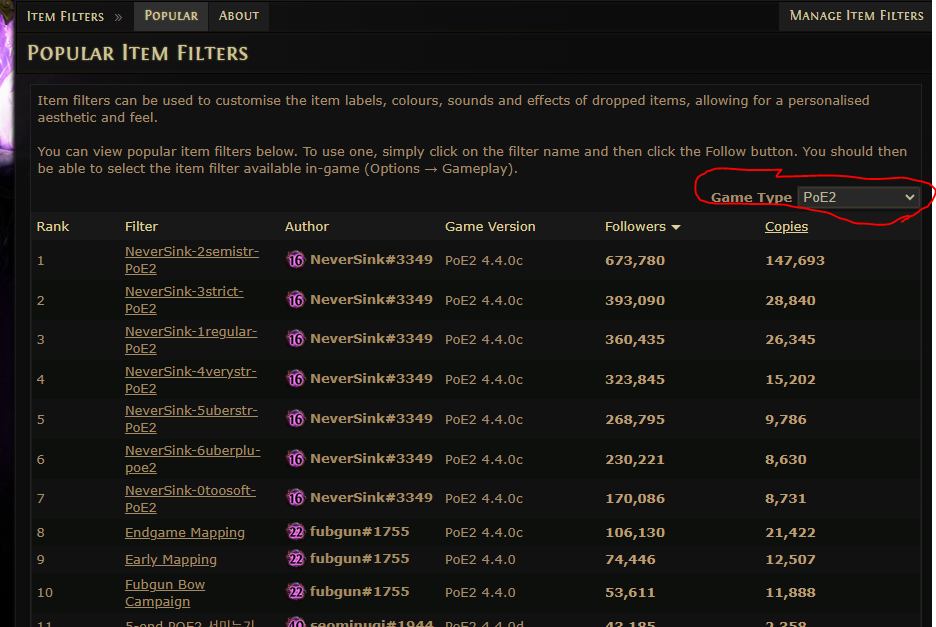Image resolution: width=936 pixels, height=627 pixels.
Task: Click author NeverSink#3349 in rank 1 row
Action: 371,260
